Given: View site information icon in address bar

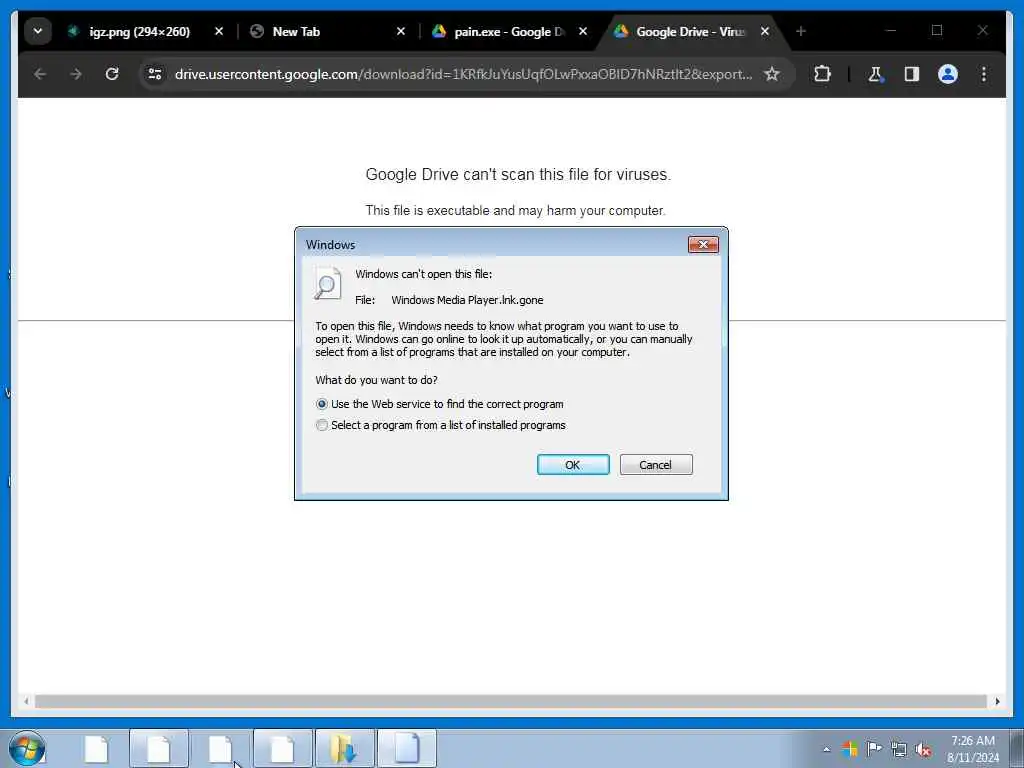Looking at the screenshot, I should click(155, 74).
